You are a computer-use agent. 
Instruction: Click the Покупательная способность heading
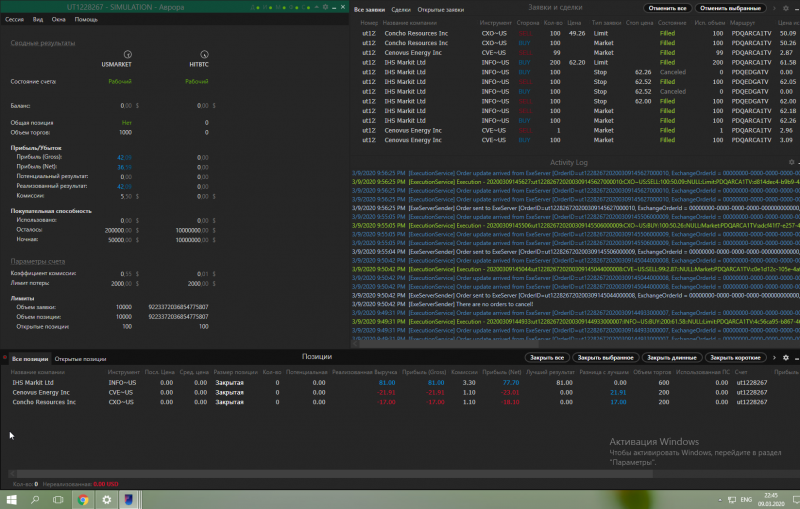(x=51, y=211)
